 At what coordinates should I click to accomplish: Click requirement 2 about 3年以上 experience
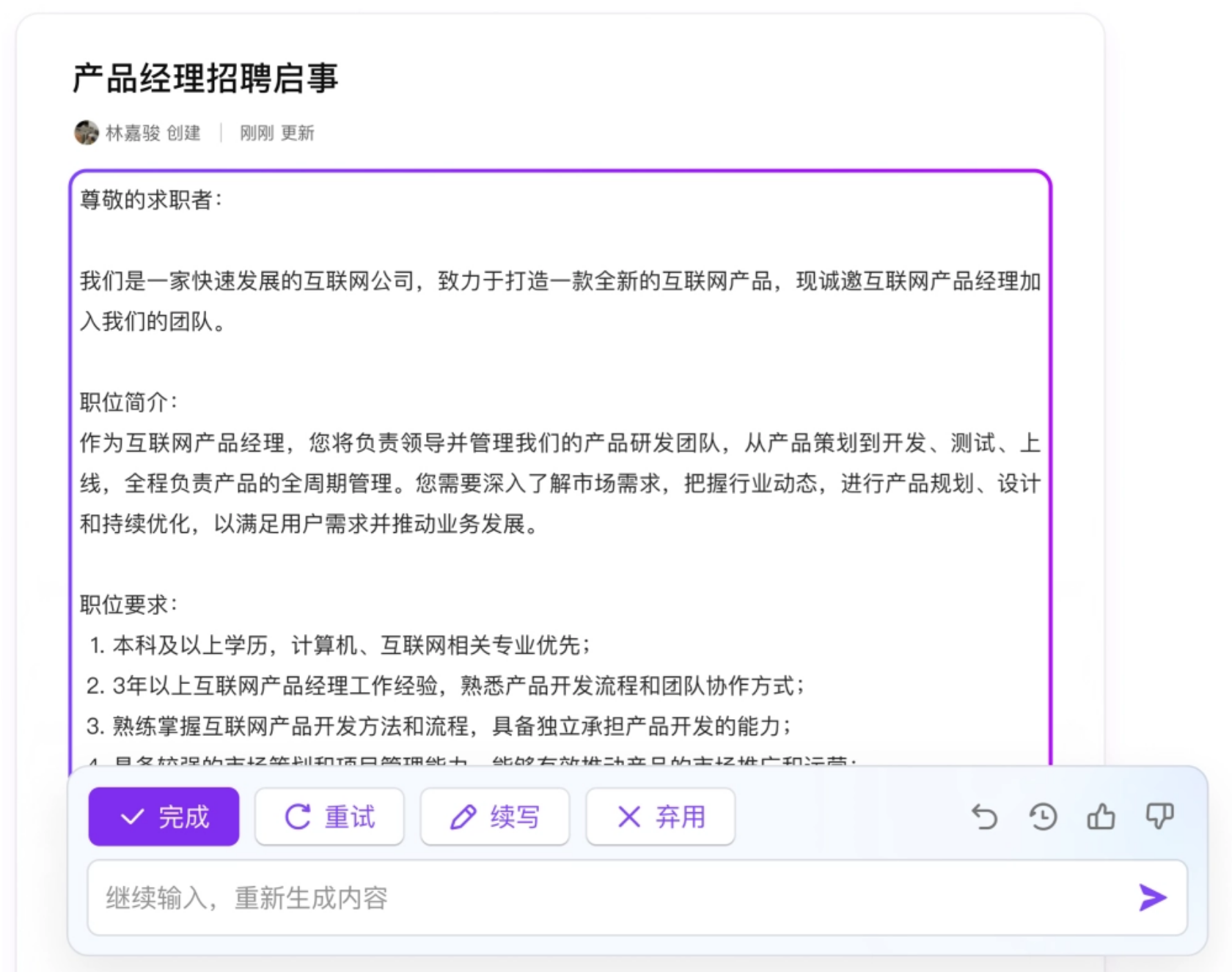tap(447, 685)
